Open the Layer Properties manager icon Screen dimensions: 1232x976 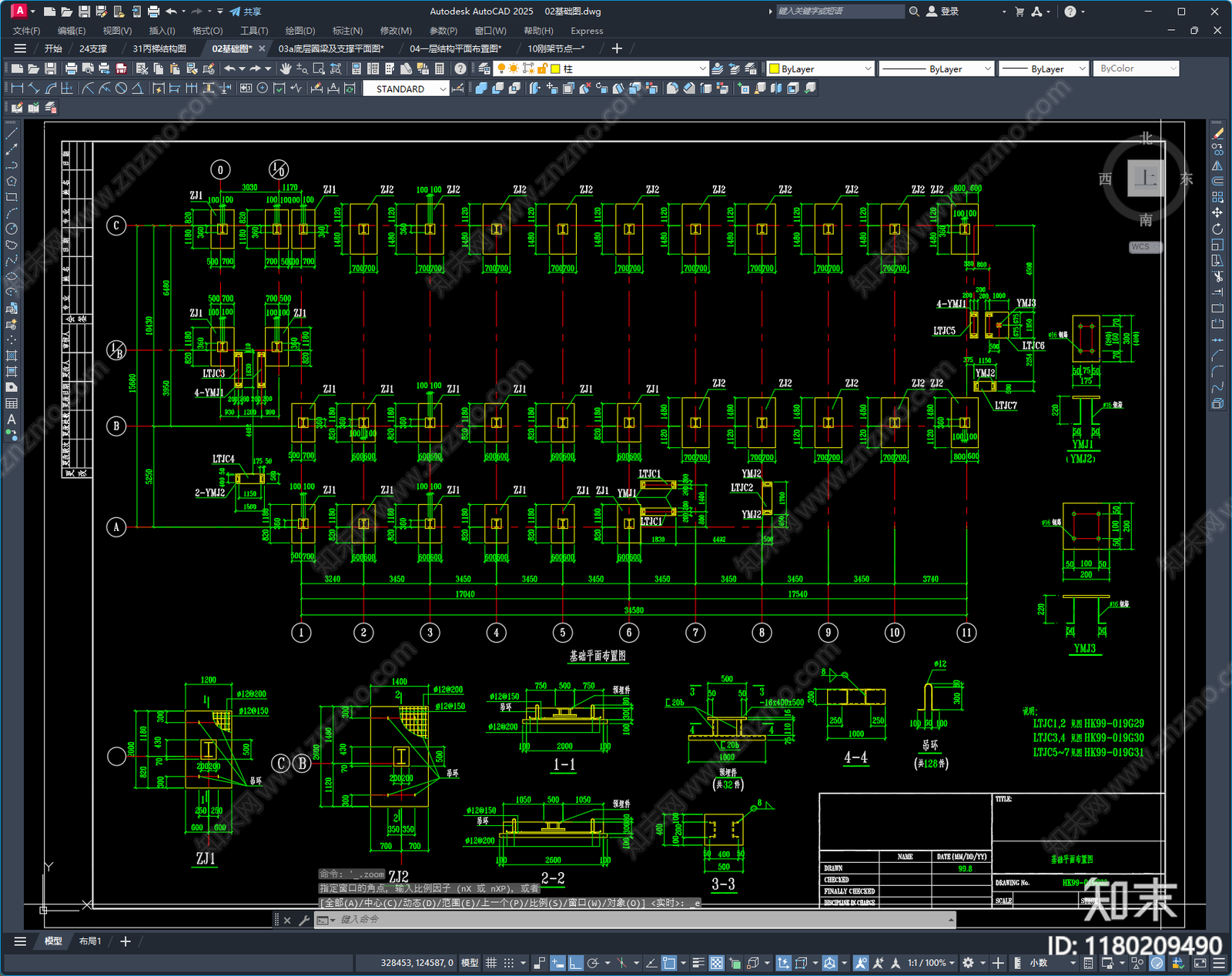tap(484, 69)
